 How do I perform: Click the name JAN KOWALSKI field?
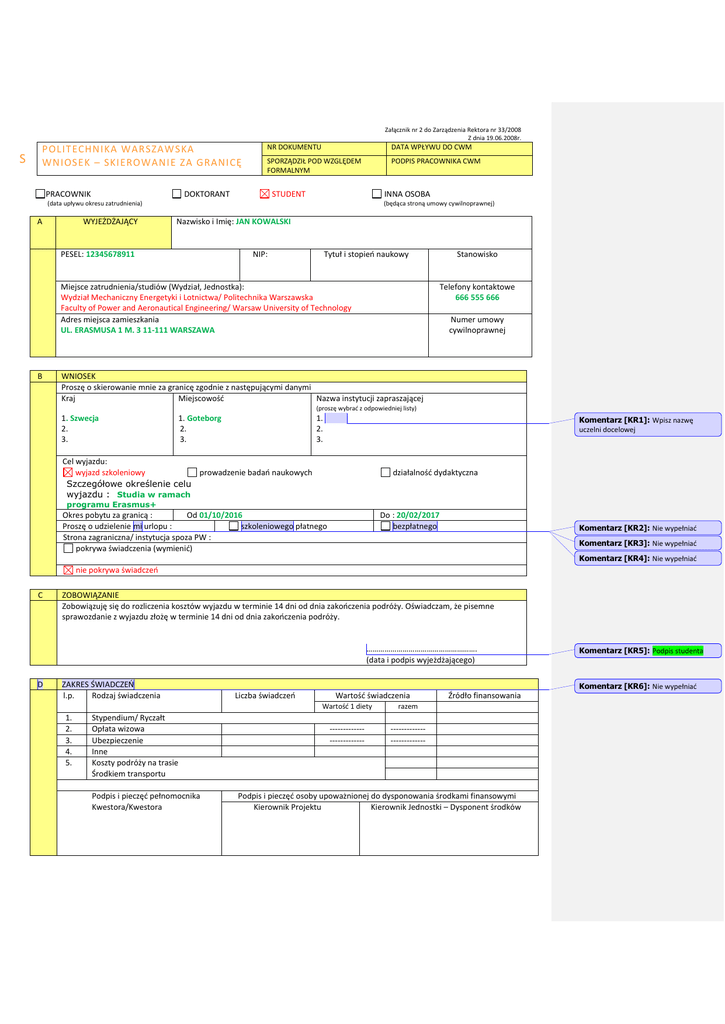pyautogui.click(x=263, y=221)
